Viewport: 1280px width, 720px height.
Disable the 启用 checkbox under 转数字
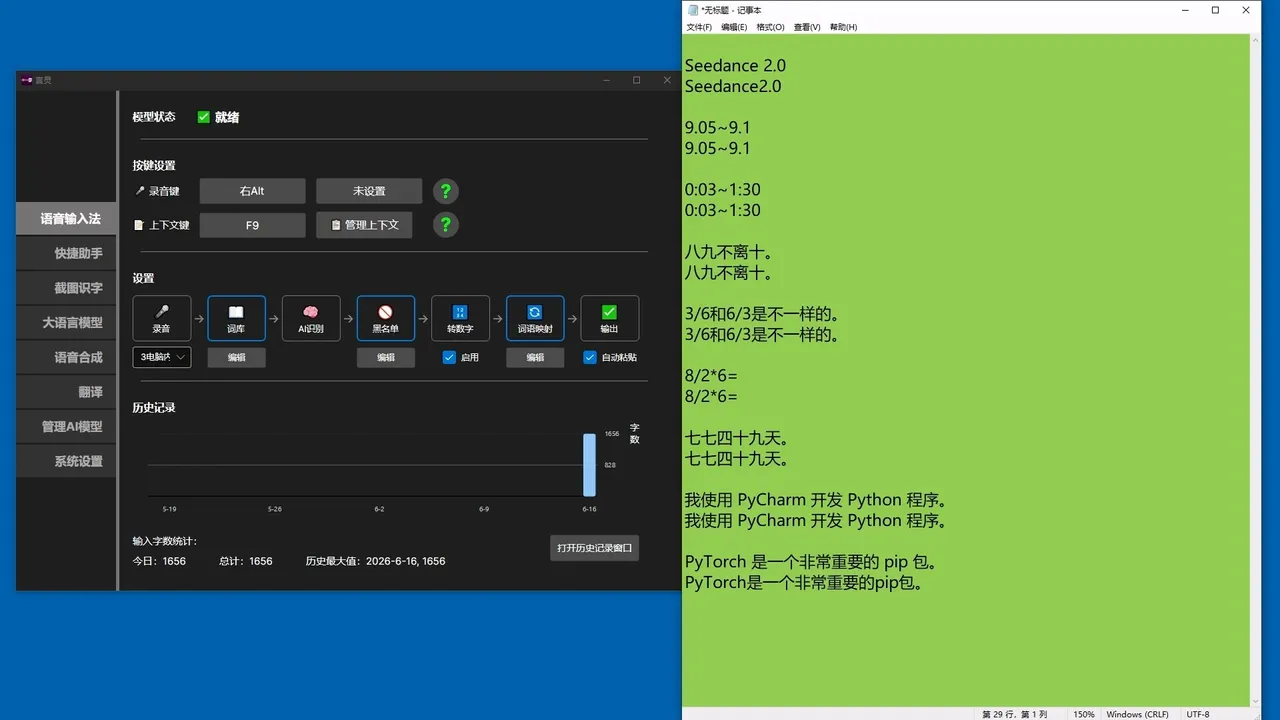[449, 357]
